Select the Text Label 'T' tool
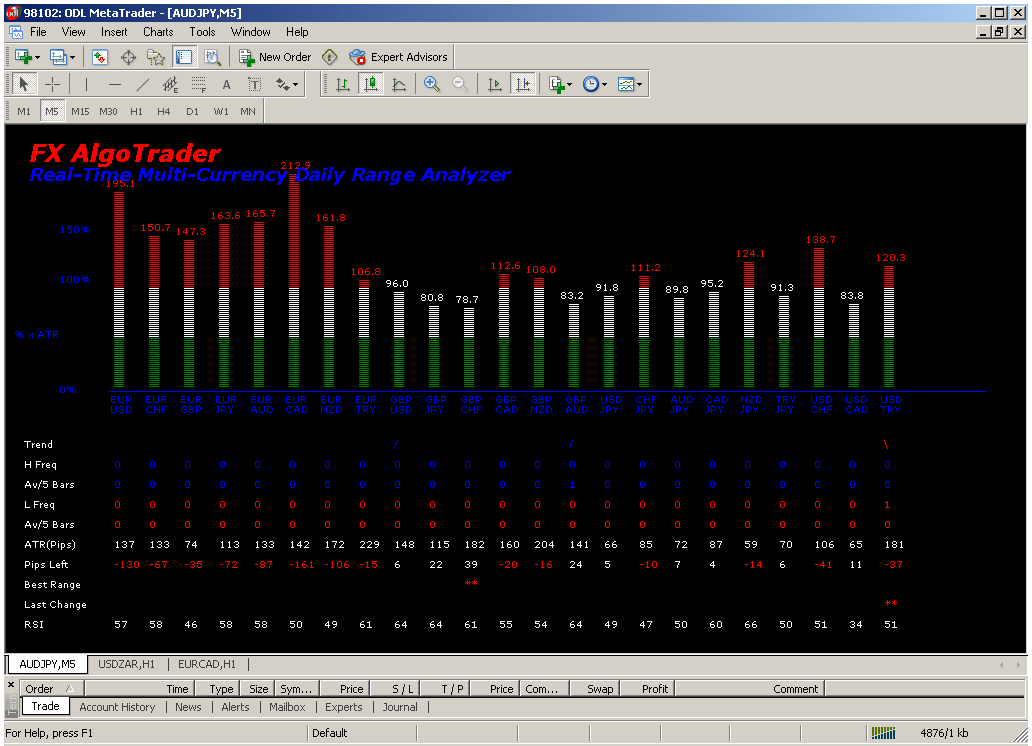The image size is (1032, 746). [x=255, y=84]
